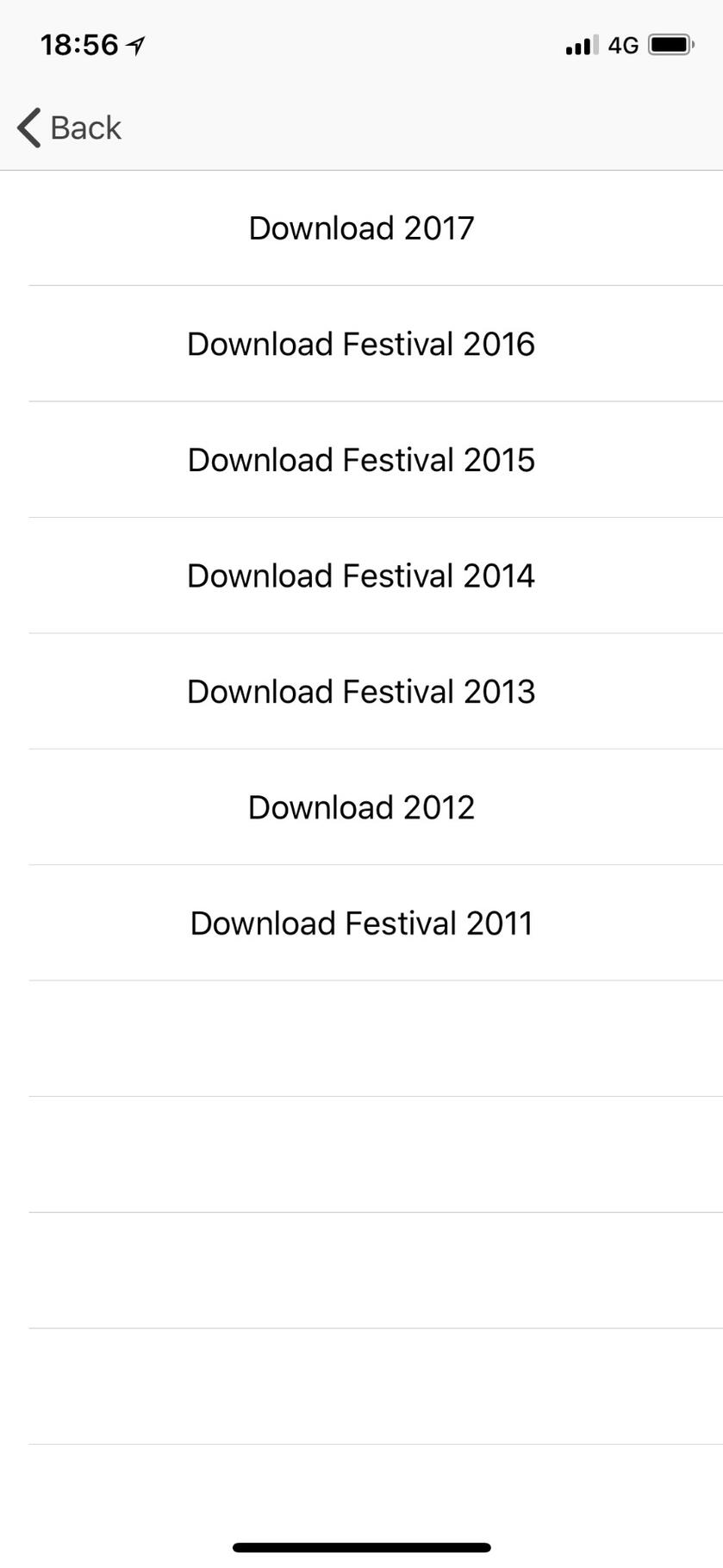Tap the 4G network indicator
Viewport: 723px width, 1568px height.
click(x=623, y=46)
